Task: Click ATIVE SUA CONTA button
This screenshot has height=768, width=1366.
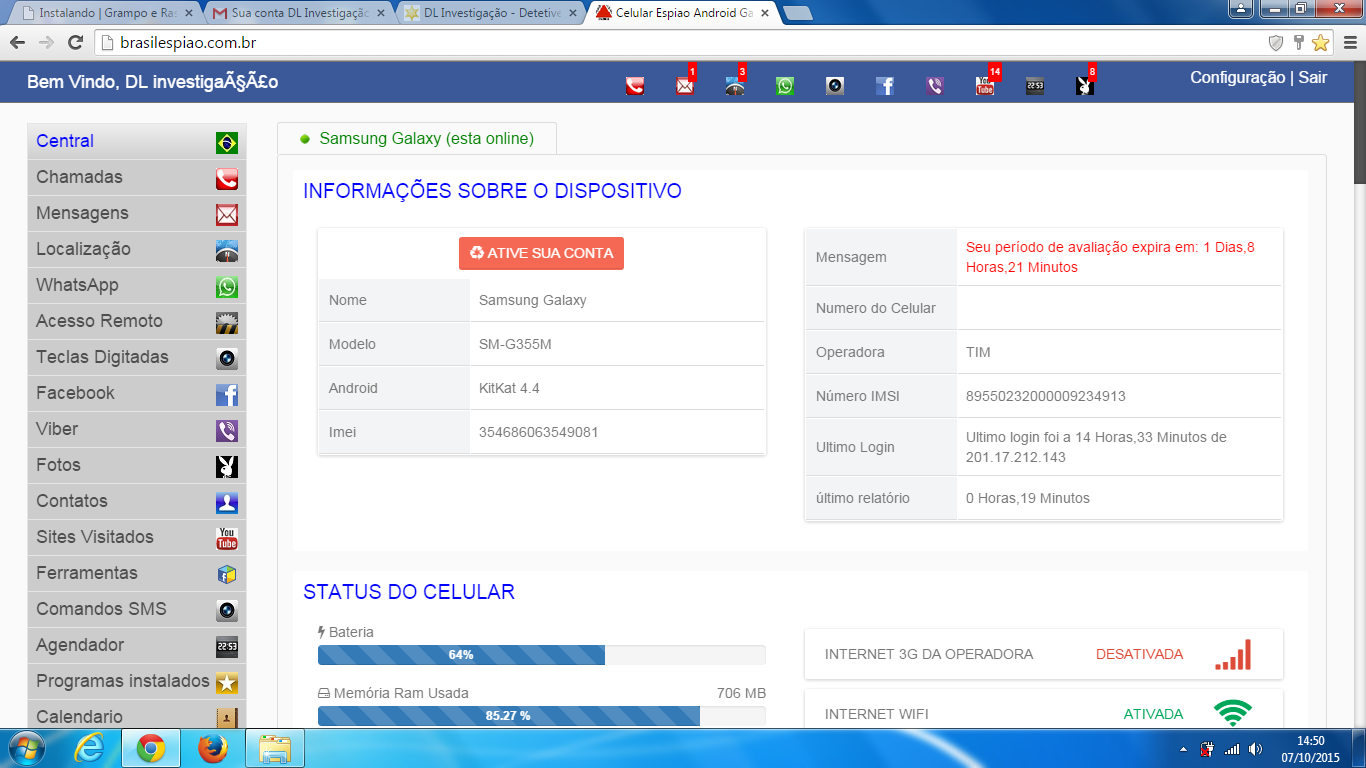Action: point(541,253)
